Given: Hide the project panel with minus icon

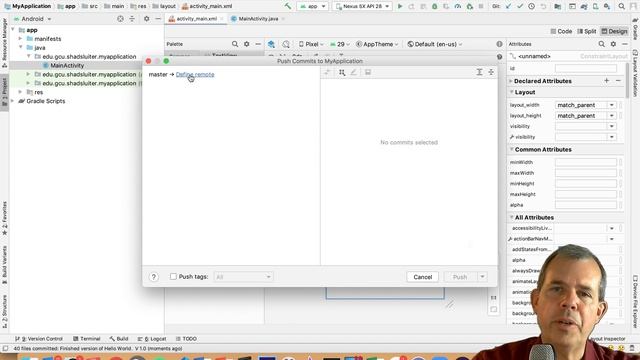Looking at the screenshot, I should (158, 19).
